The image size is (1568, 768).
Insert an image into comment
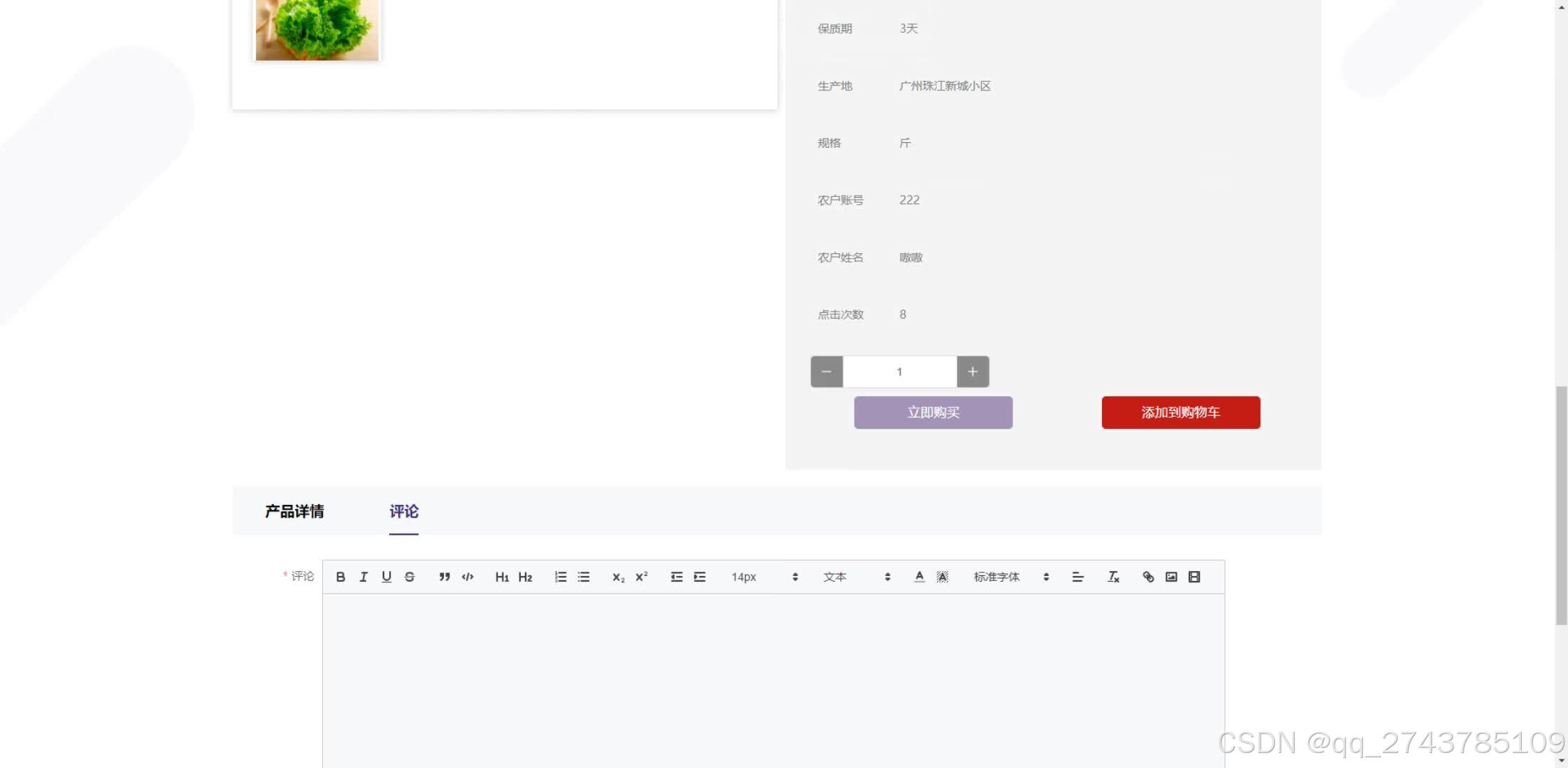[1171, 577]
